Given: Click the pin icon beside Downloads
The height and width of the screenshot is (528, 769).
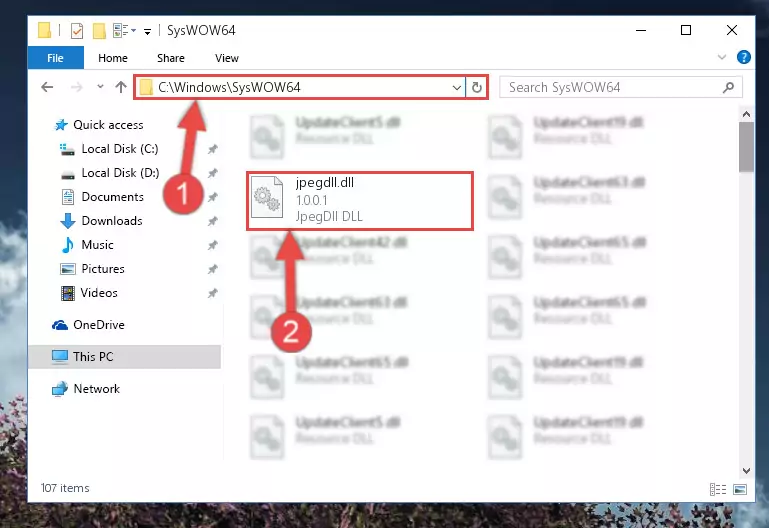Looking at the screenshot, I should 212,221.
